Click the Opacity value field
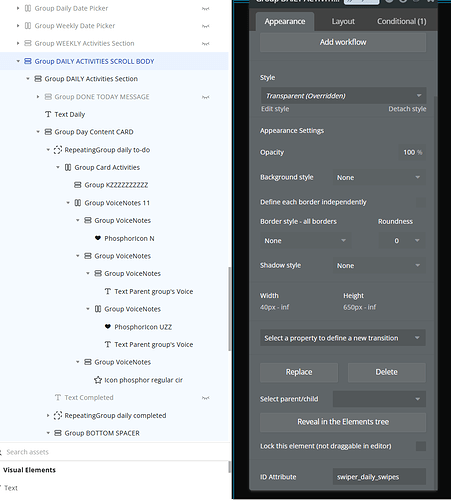This screenshot has height=500, width=451. tap(412, 152)
